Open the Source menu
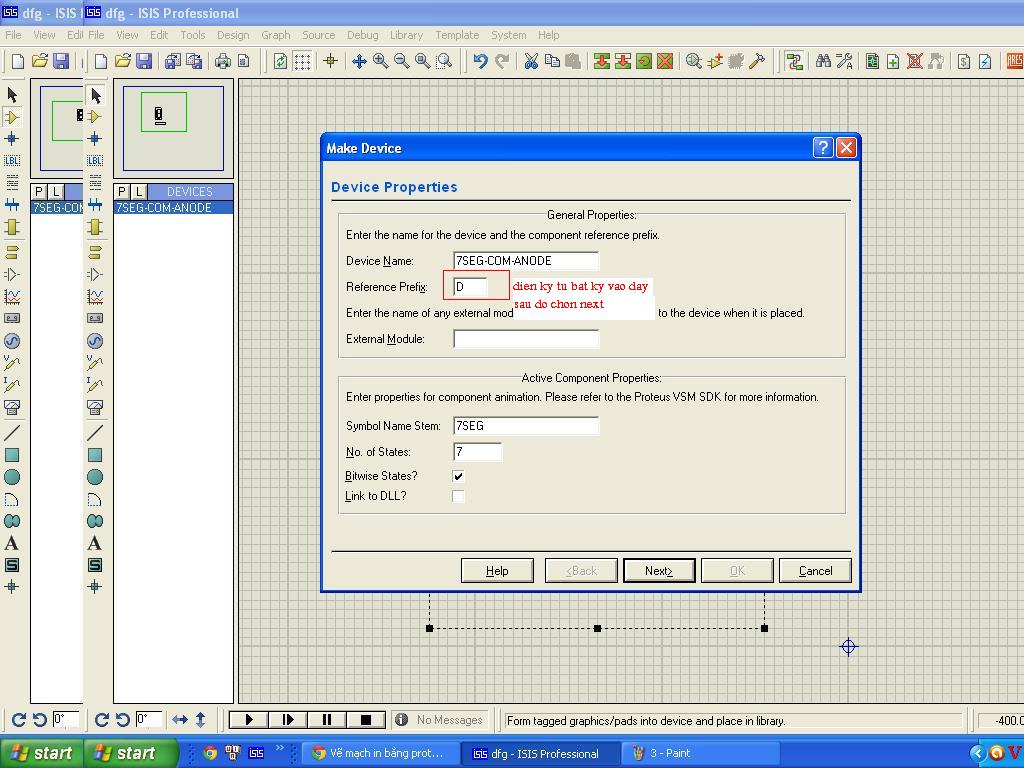Viewport: 1024px width, 768px height. coord(319,35)
